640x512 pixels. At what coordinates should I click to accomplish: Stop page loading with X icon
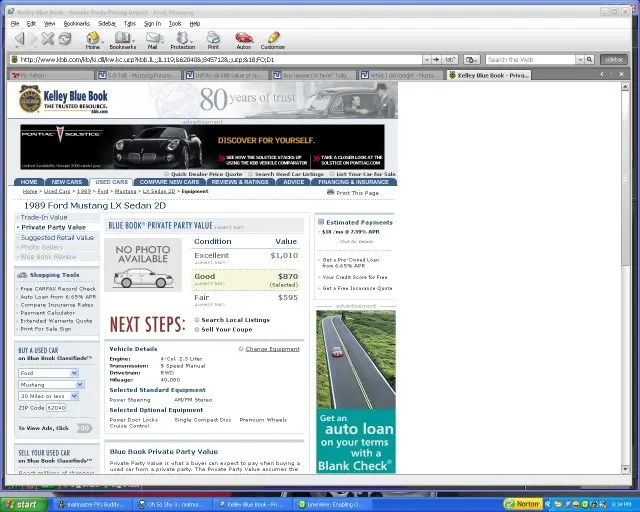[48, 38]
